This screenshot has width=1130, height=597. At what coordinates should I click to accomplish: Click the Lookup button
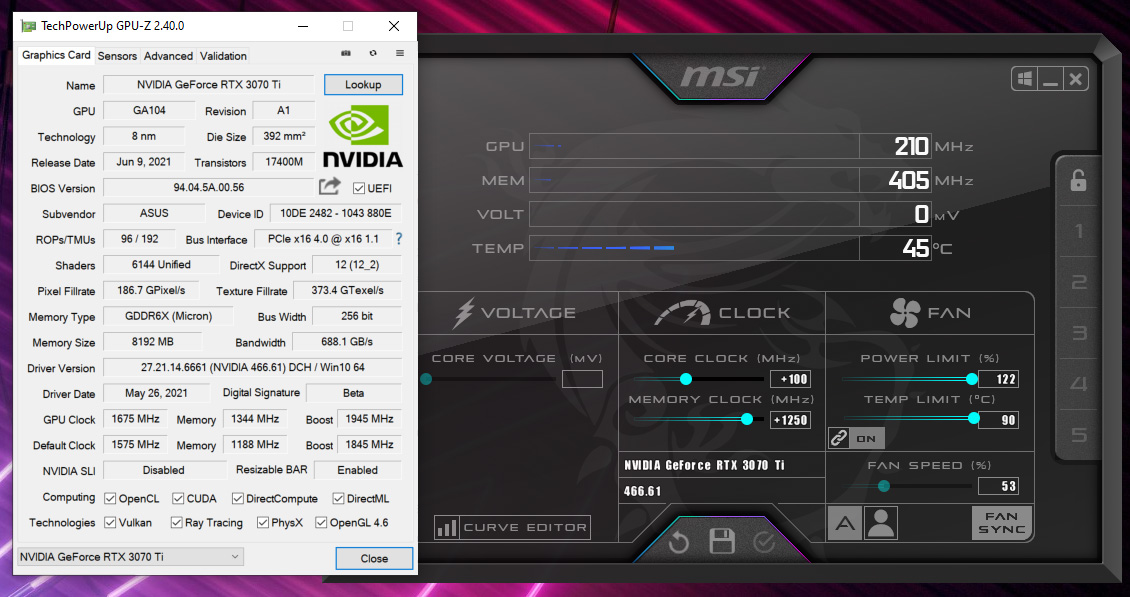(x=363, y=84)
